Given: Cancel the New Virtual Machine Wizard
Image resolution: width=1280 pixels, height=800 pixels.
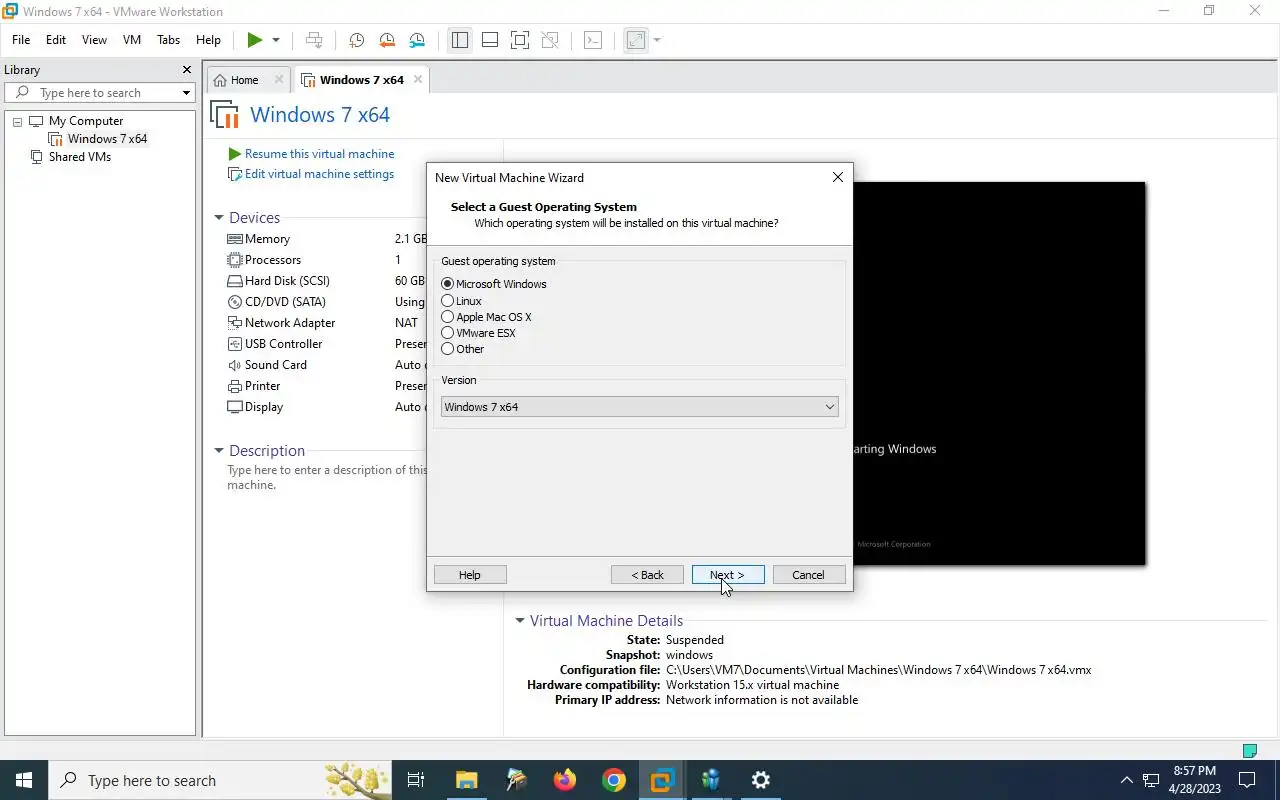Looking at the screenshot, I should click(809, 575).
